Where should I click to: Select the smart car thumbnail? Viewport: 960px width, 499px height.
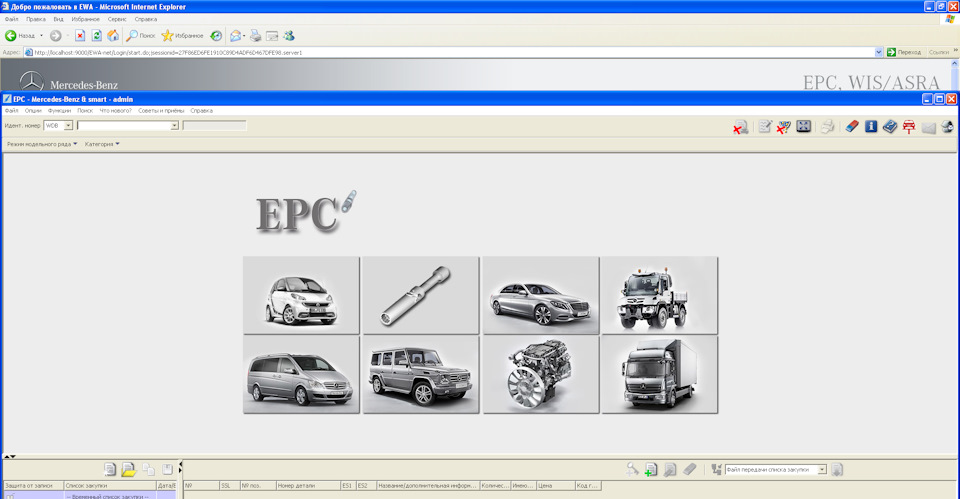(x=301, y=295)
